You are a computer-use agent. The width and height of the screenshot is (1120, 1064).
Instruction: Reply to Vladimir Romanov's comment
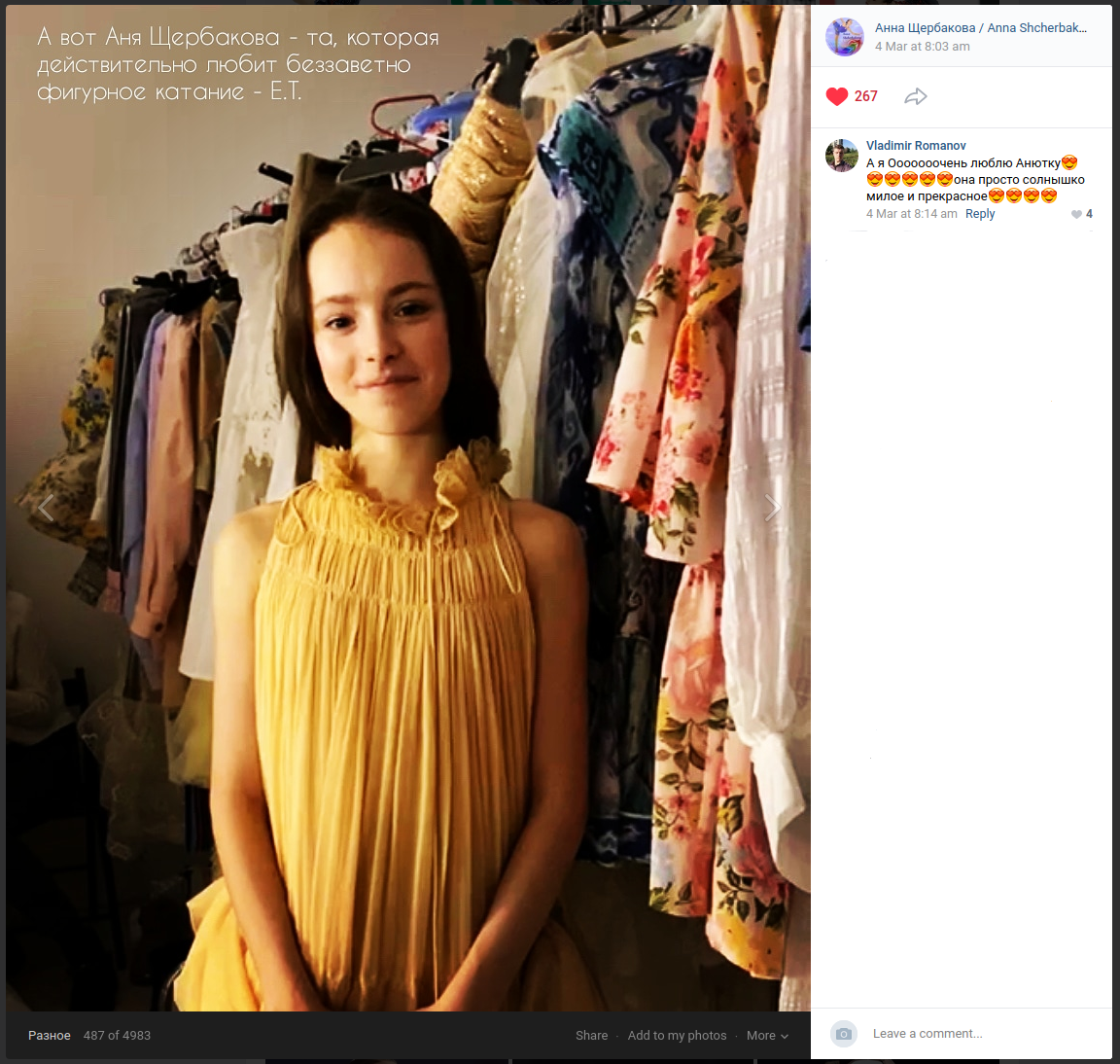tap(980, 214)
